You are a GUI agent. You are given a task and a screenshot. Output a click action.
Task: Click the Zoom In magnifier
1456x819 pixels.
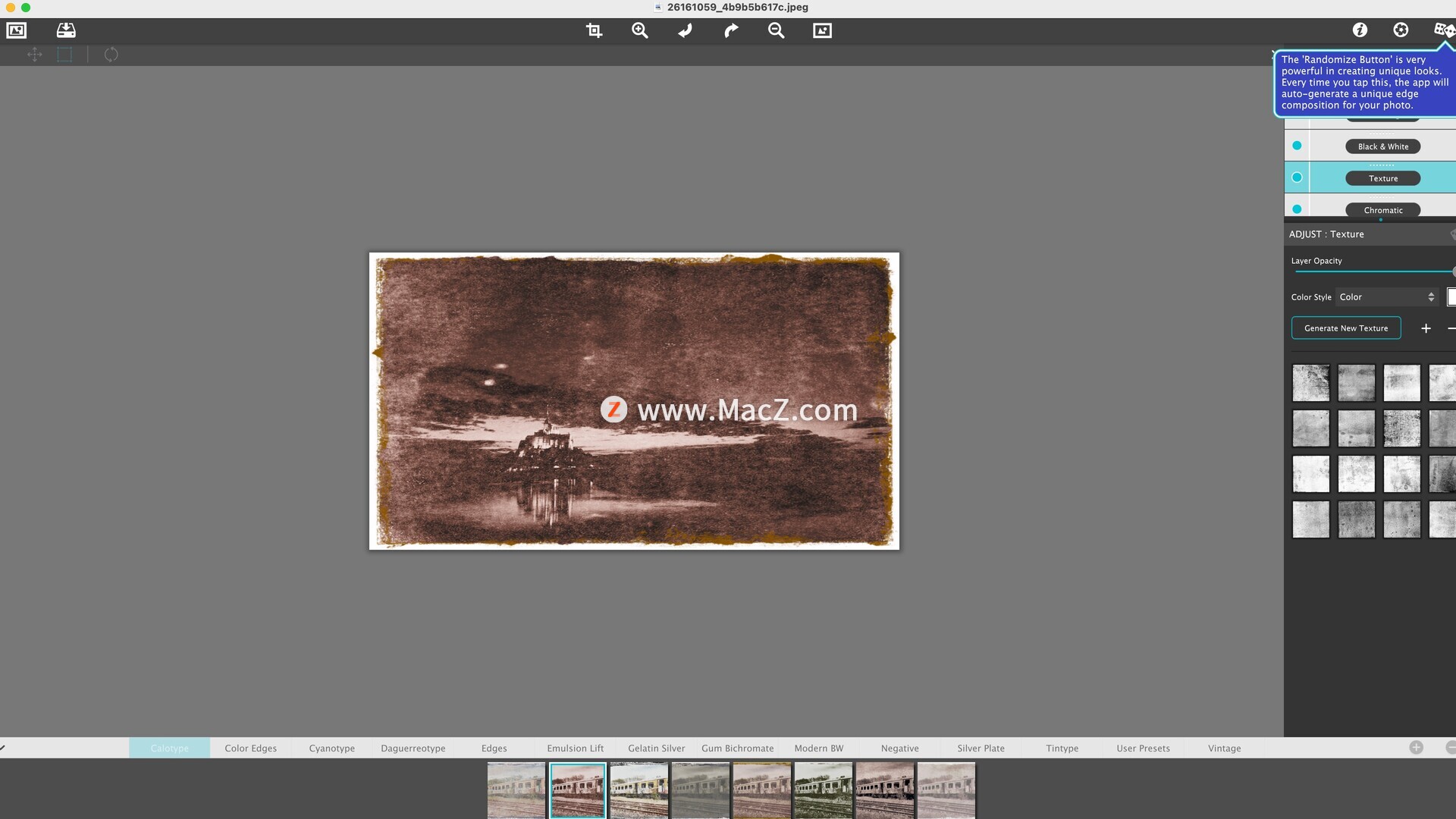click(639, 30)
